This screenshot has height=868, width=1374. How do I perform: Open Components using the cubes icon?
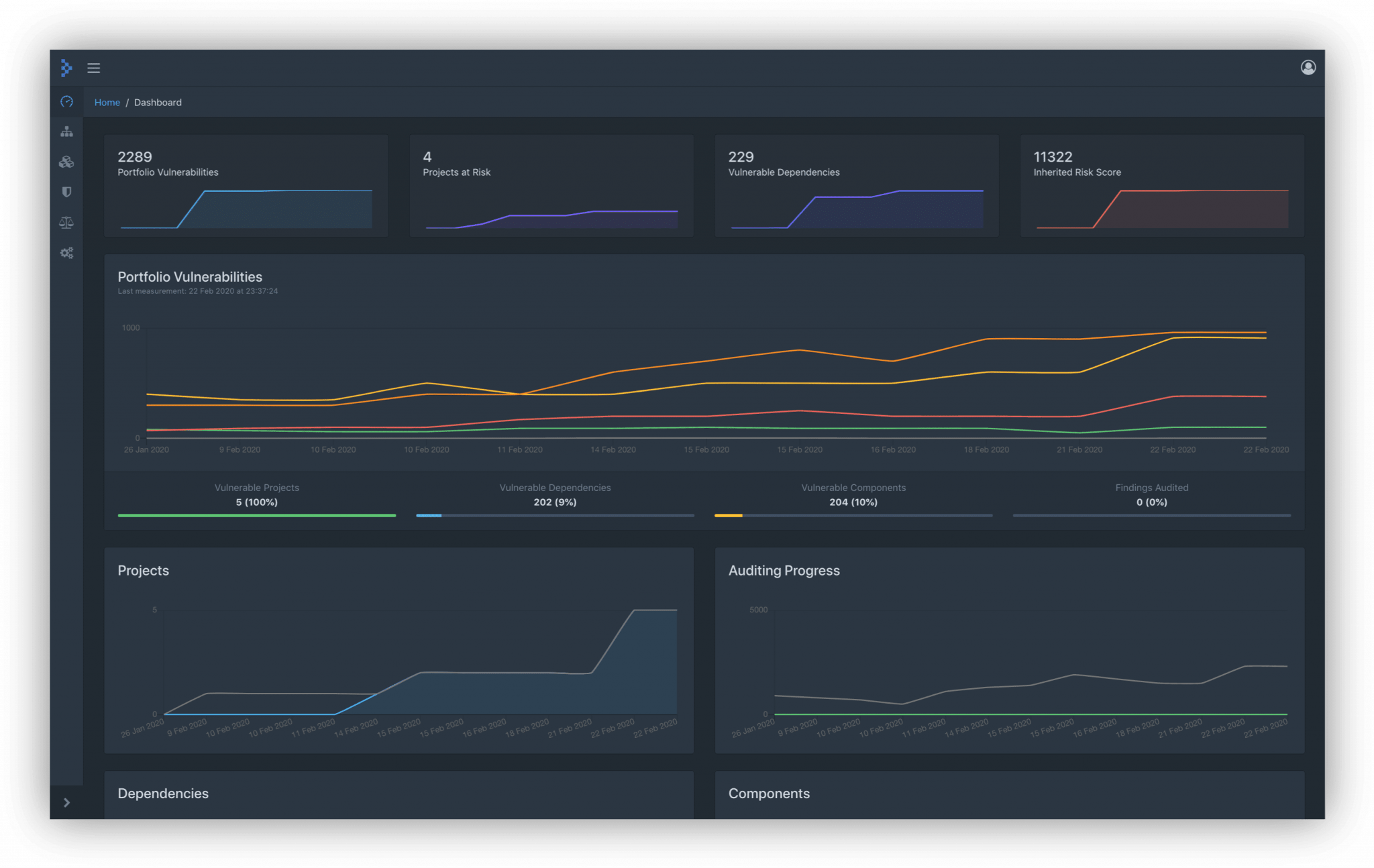(x=66, y=162)
